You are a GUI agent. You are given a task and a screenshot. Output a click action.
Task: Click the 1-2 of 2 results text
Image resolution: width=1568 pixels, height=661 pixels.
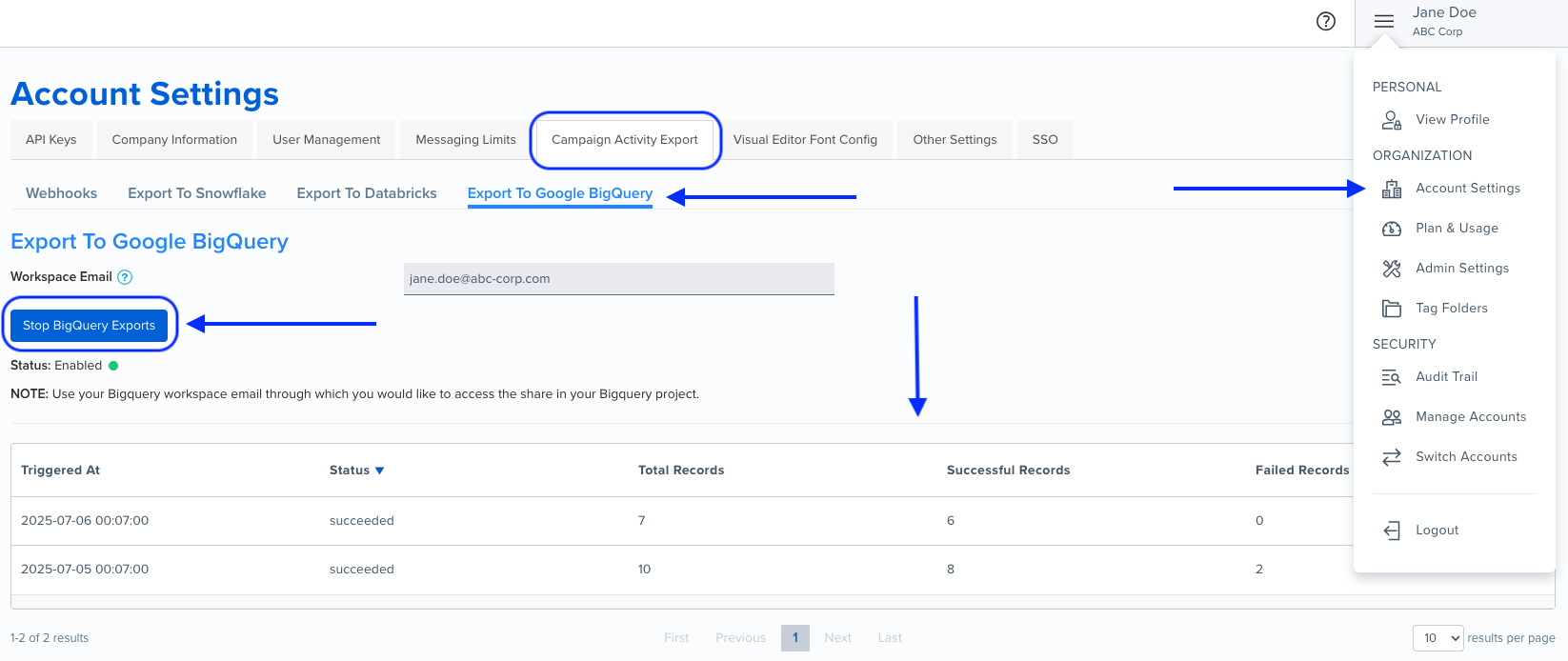50,638
